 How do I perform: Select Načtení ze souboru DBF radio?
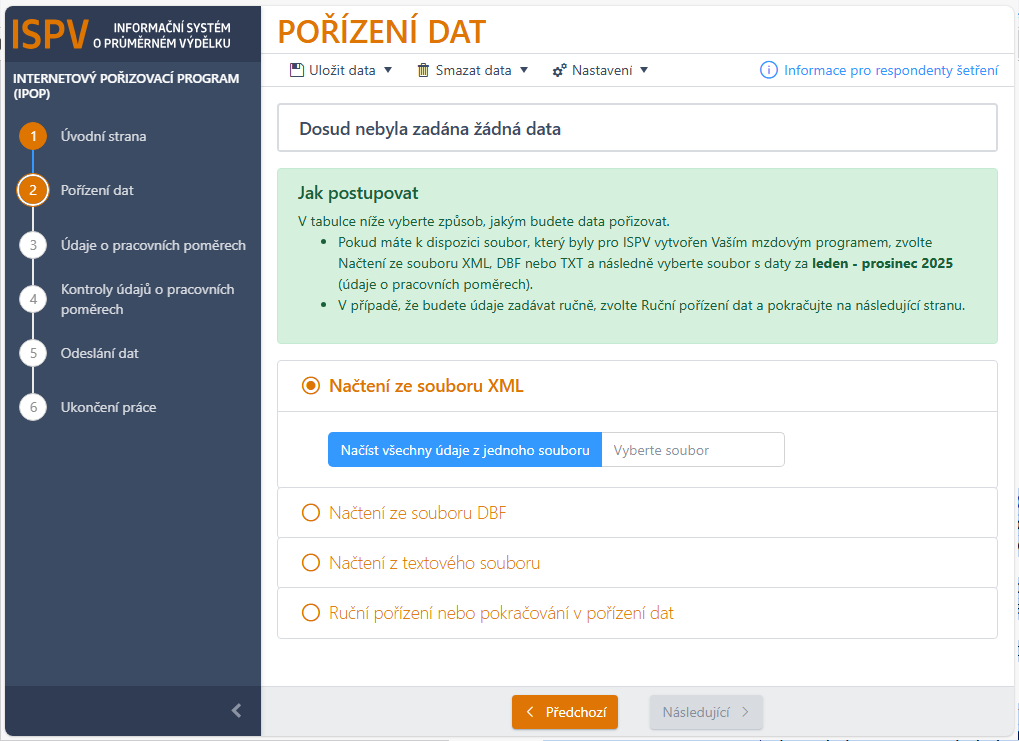coord(310,513)
